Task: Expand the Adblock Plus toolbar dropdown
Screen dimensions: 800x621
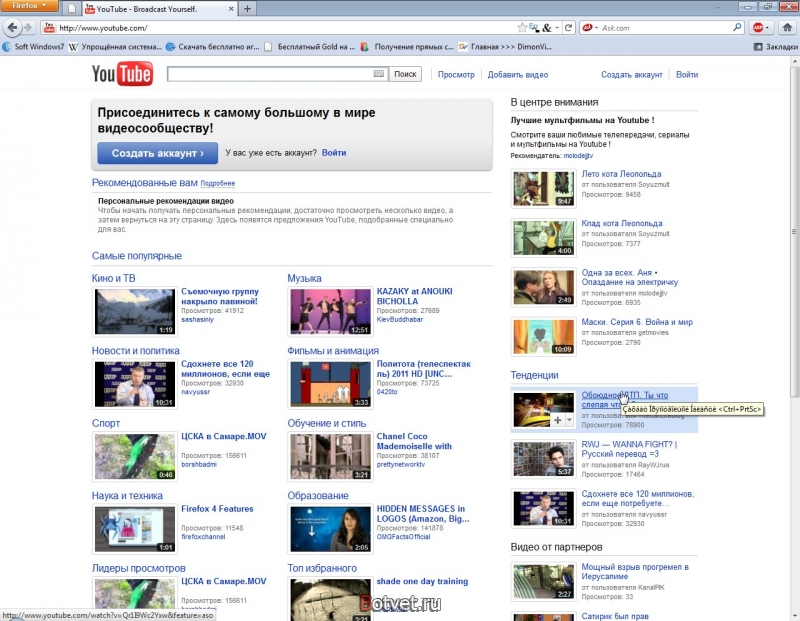Action: coord(766,28)
